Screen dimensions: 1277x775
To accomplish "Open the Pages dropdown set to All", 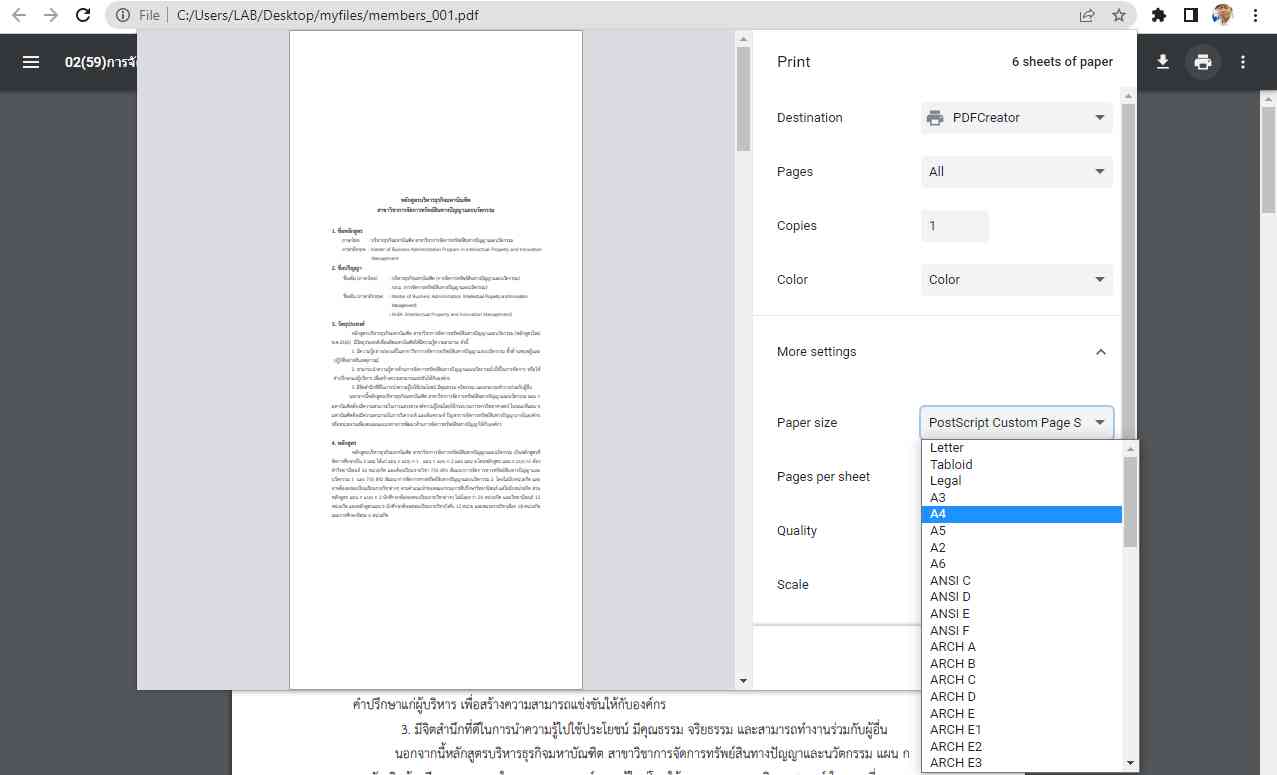I will (1016, 172).
